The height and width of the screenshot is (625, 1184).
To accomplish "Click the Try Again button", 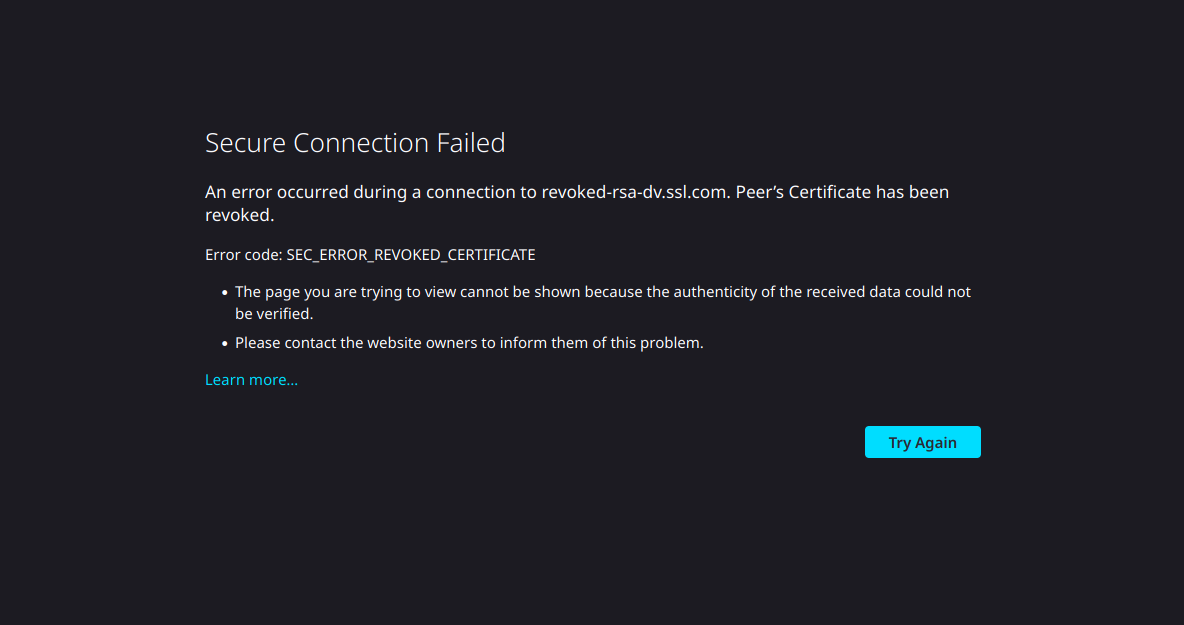I will pyautogui.click(x=922, y=442).
